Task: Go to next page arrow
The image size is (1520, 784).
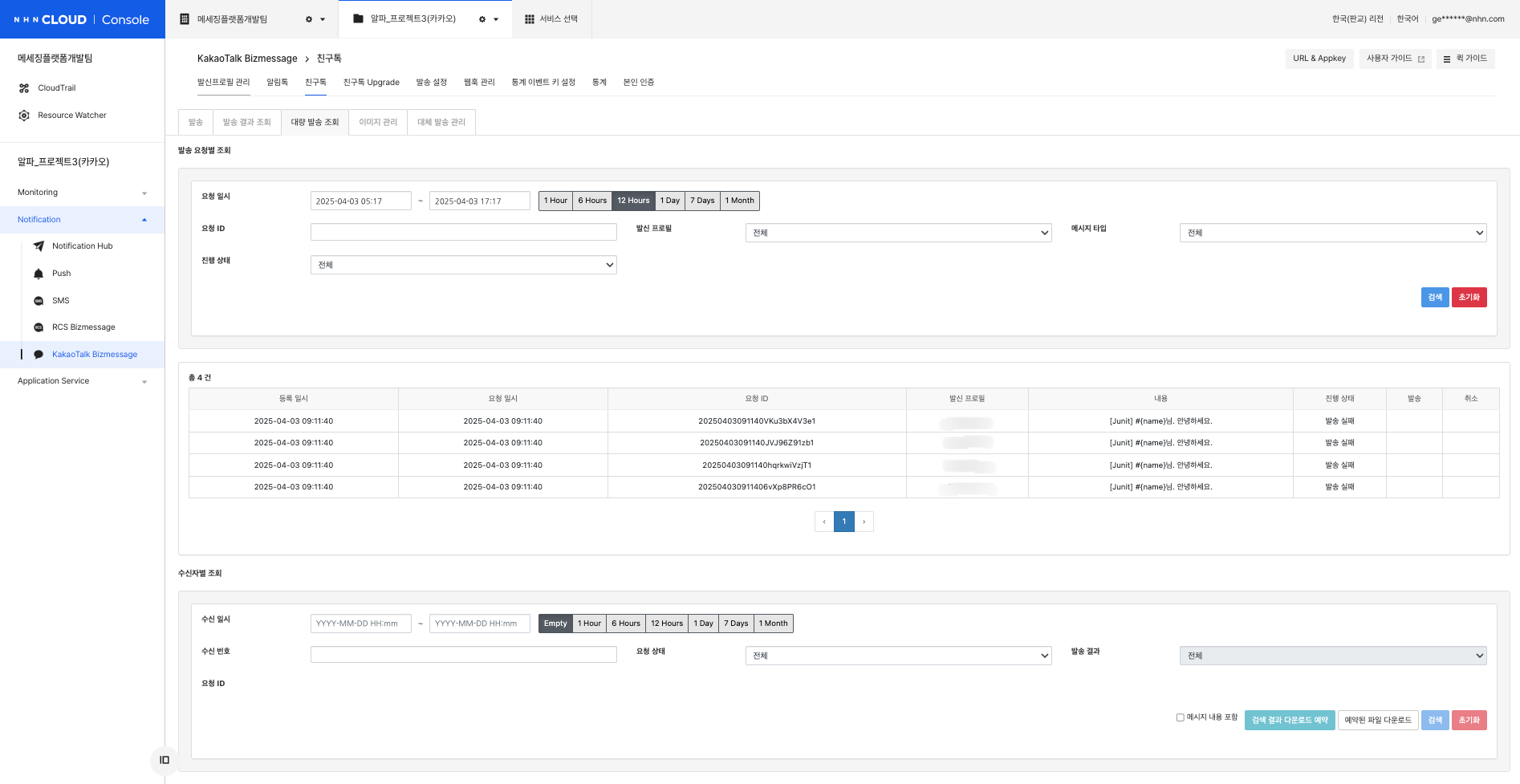Action: [864, 522]
